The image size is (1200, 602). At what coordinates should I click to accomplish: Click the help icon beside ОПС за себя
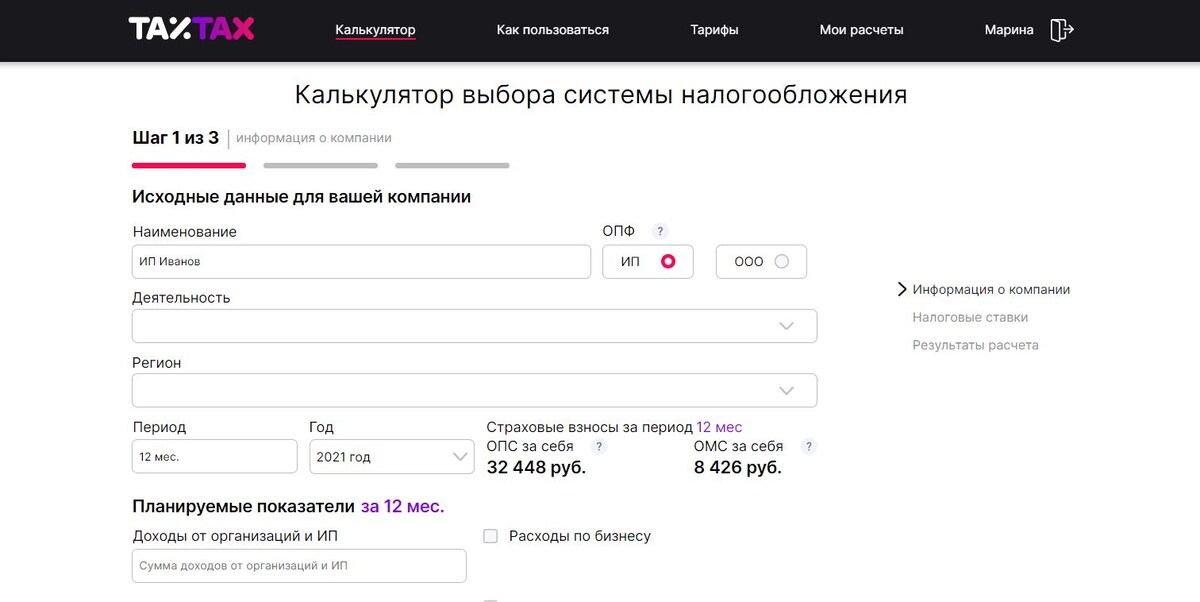click(599, 447)
